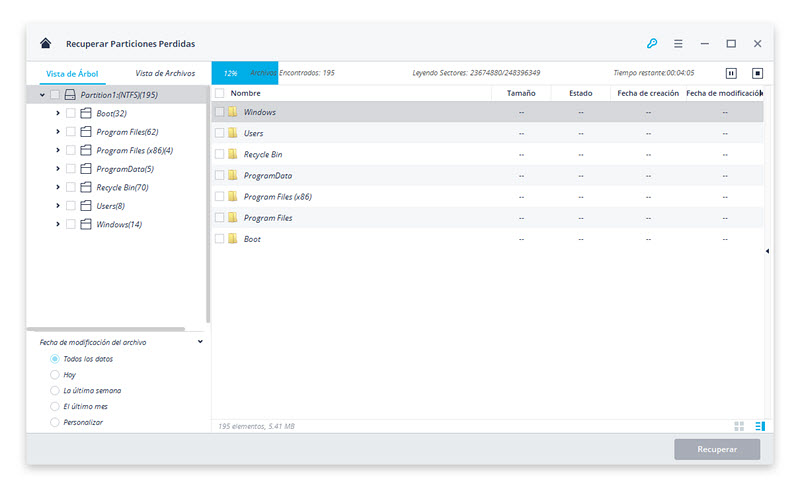Screen dimensions: 800x493
Task: Select the Windows row name in file list
Action: (x=260, y=112)
